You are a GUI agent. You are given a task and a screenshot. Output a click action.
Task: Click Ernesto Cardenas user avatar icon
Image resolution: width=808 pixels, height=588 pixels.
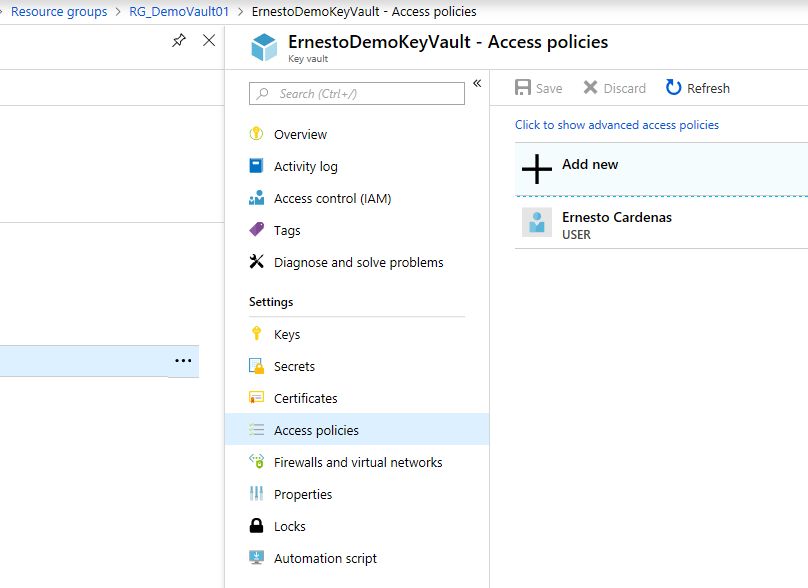pyautogui.click(x=537, y=223)
